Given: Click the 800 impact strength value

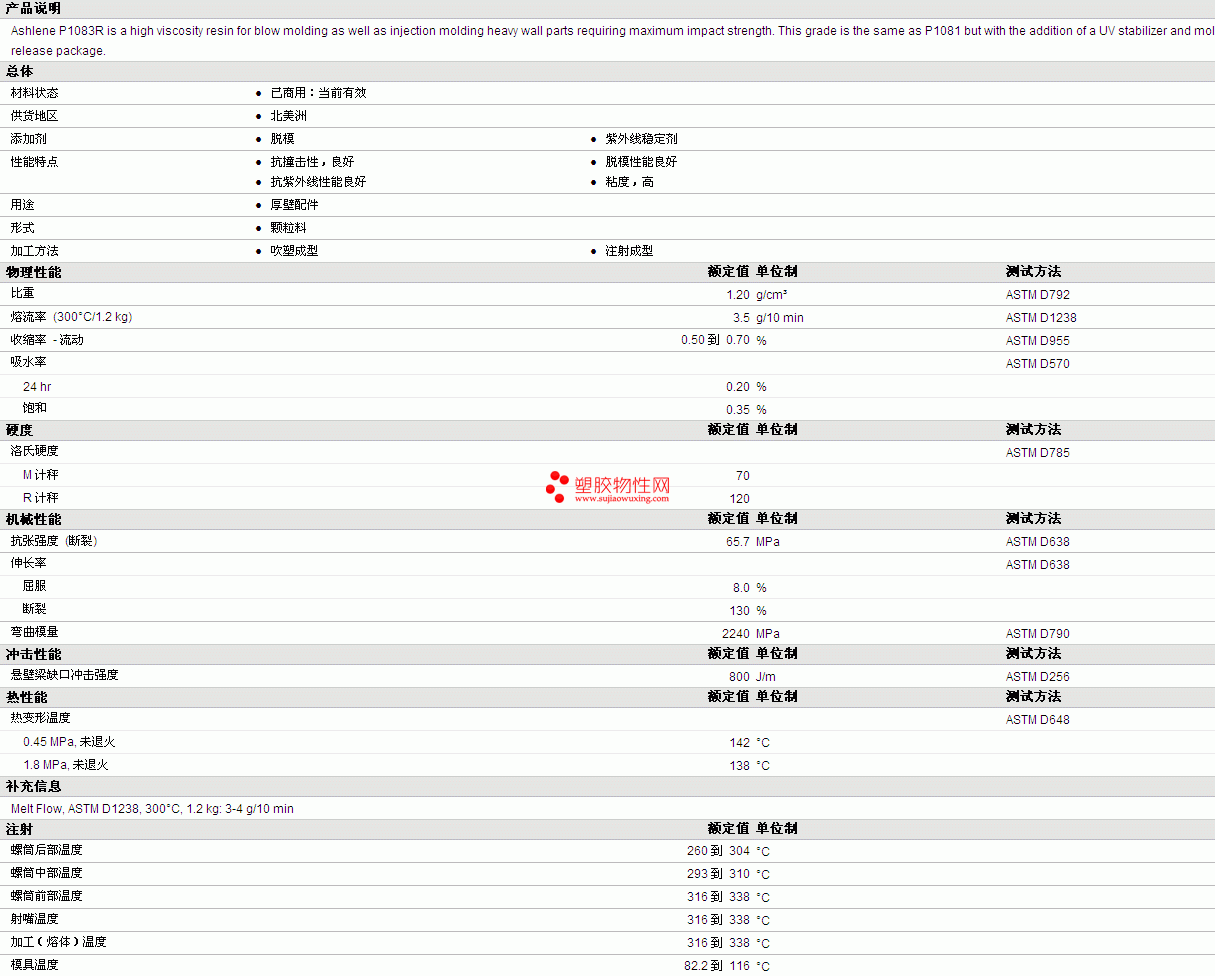Looking at the screenshot, I should pos(739,677).
